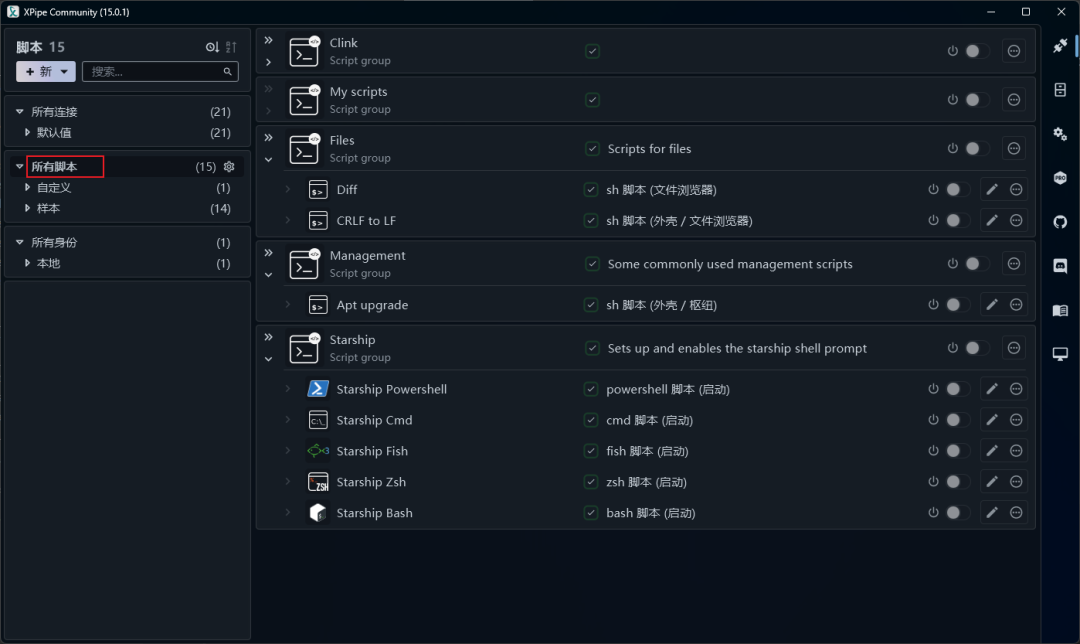Open the 新 button dropdown arrow

click(x=64, y=72)
